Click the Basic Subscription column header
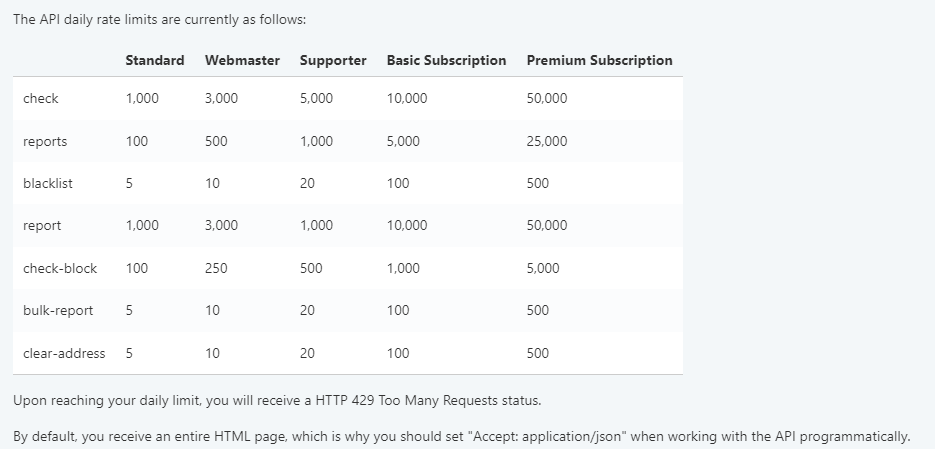The width and height of the screenshot is (935, 449). [446, 60]
